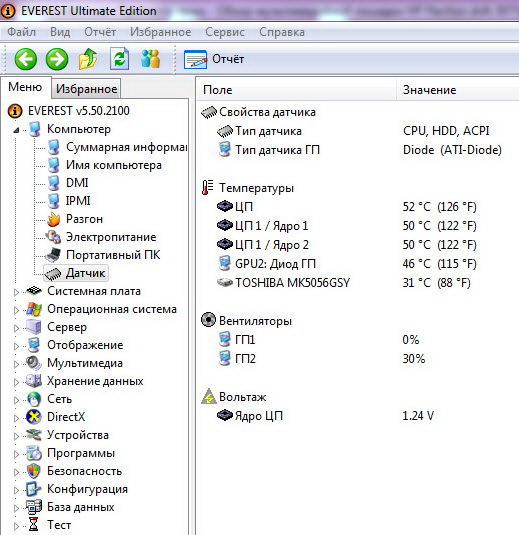519x535 pixels.
Task: Expand the Системная плата node
Action: (16, 292)
